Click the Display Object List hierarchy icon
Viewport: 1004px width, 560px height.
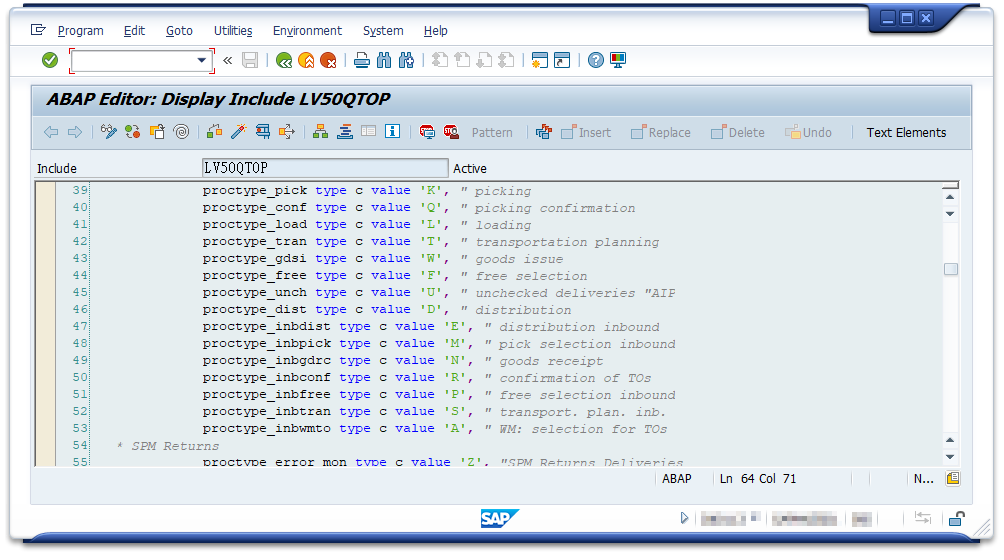pos(320,132)
